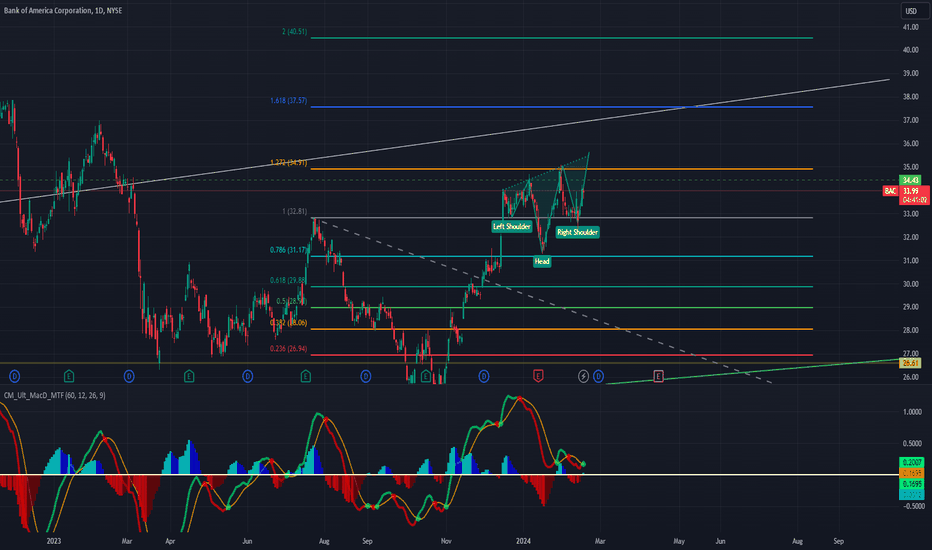Click the 38.00 price axis value

911,96
